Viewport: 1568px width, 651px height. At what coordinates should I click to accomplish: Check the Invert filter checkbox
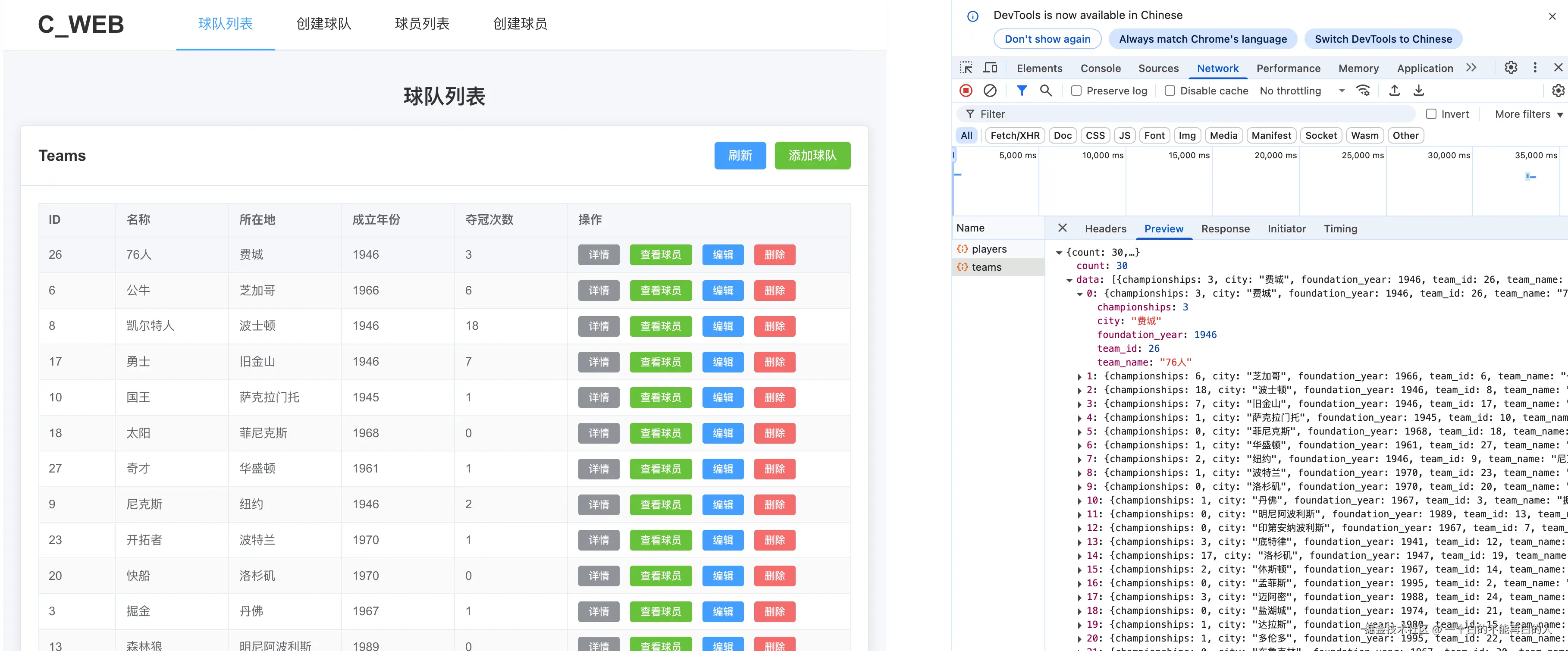pos(1432,114)
